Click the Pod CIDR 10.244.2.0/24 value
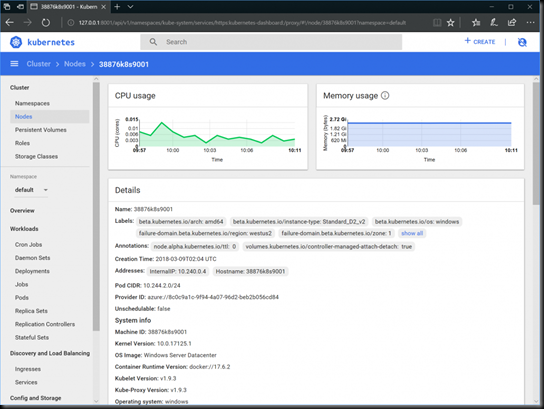 [x=162, y=285]
